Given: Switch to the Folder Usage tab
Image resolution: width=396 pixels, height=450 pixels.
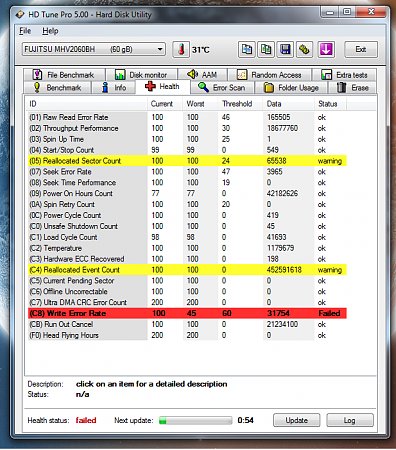Looking at the screenshot, I should tap(291, 88).
